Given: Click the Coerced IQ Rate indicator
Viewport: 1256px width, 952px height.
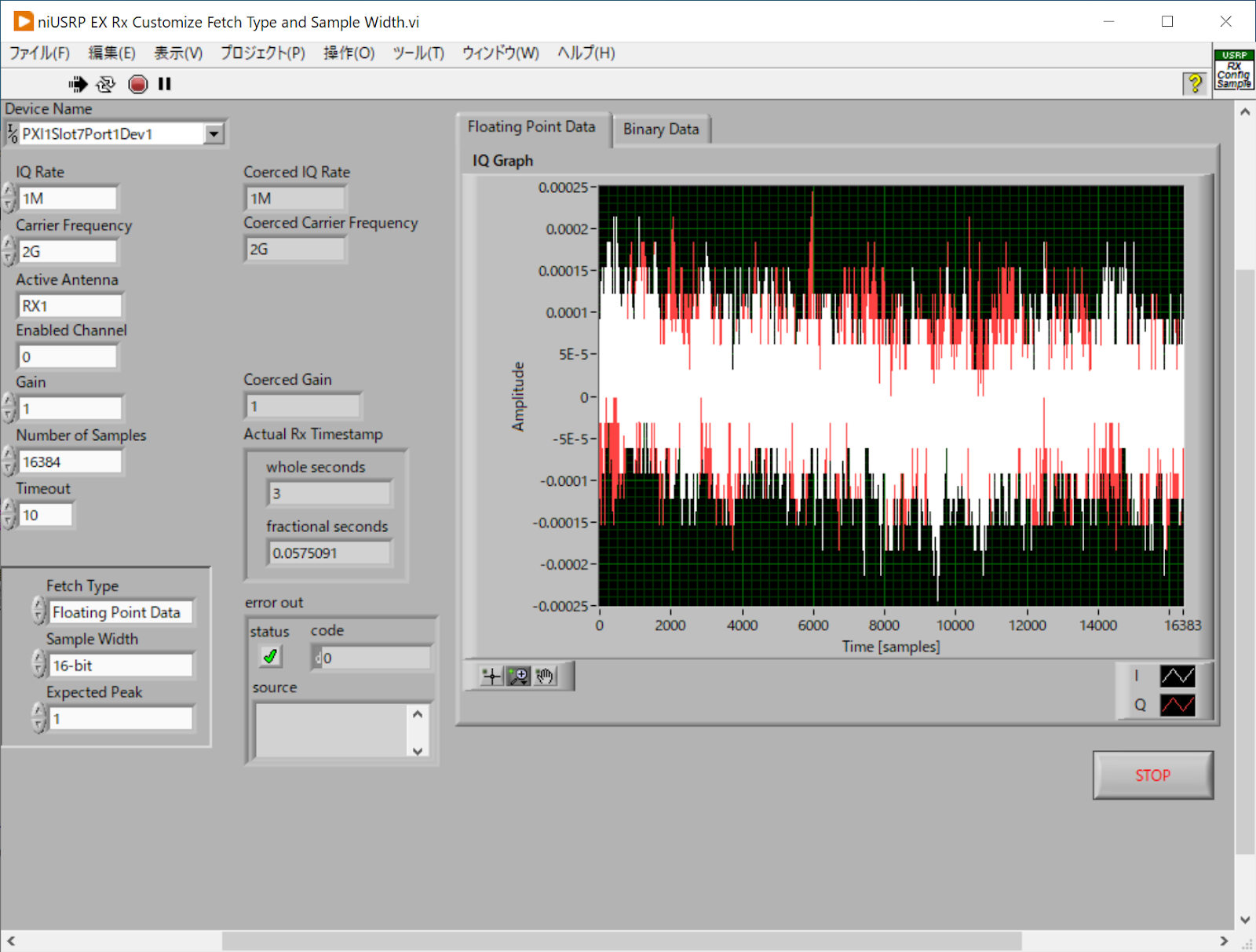Looking at the screenshot, I should pyautogui.click(x=296, y=199).
